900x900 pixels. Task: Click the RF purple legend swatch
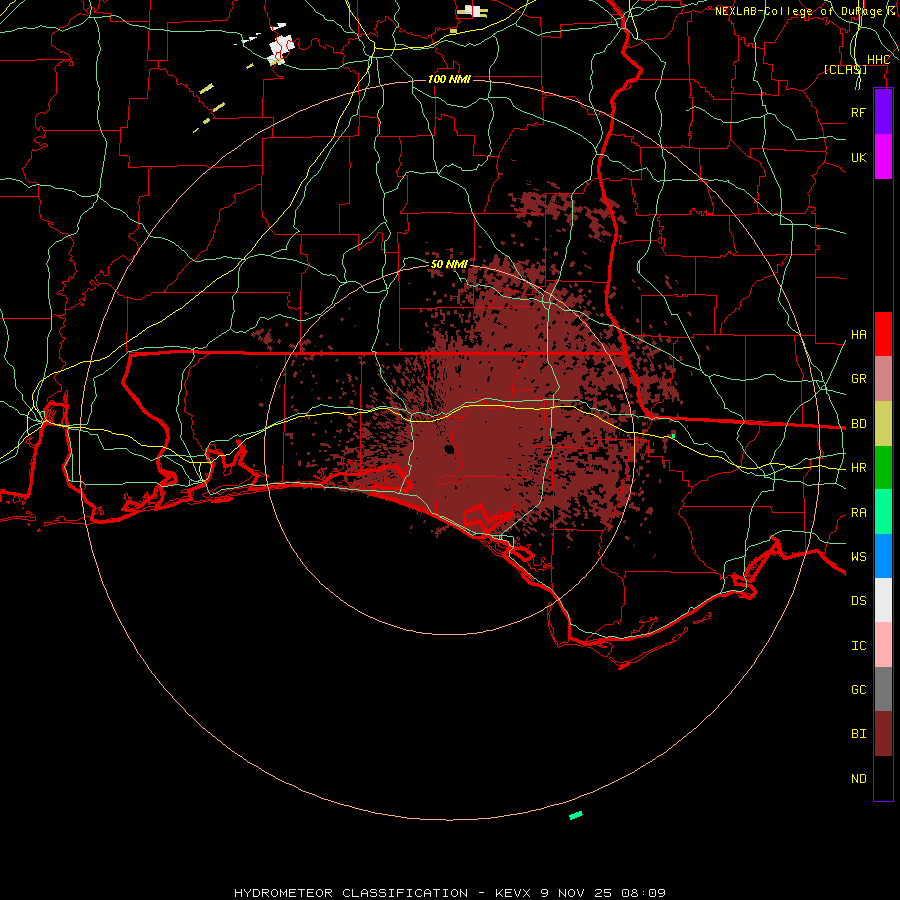tap(883, 112)
